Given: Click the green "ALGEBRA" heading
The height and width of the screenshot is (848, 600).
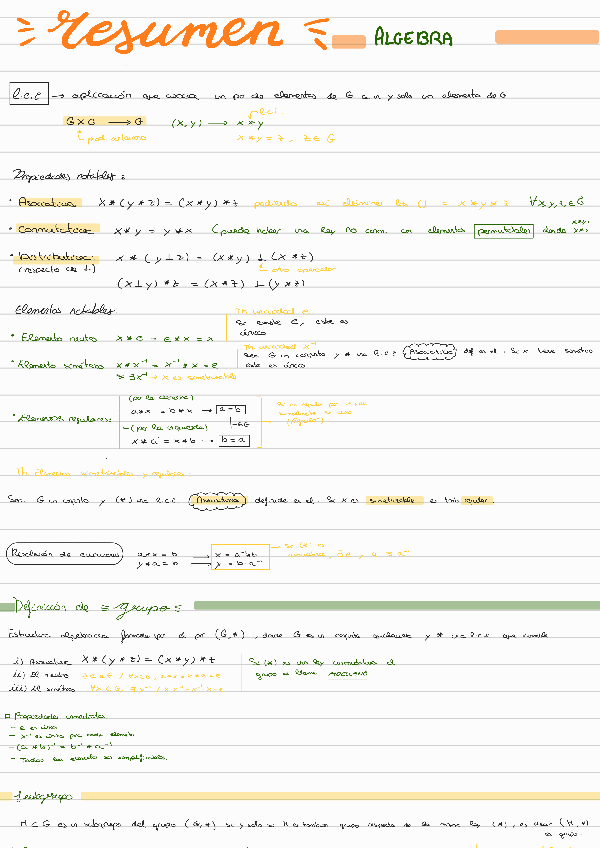Looking at the screenshot, I should click(x=412, y=39).
